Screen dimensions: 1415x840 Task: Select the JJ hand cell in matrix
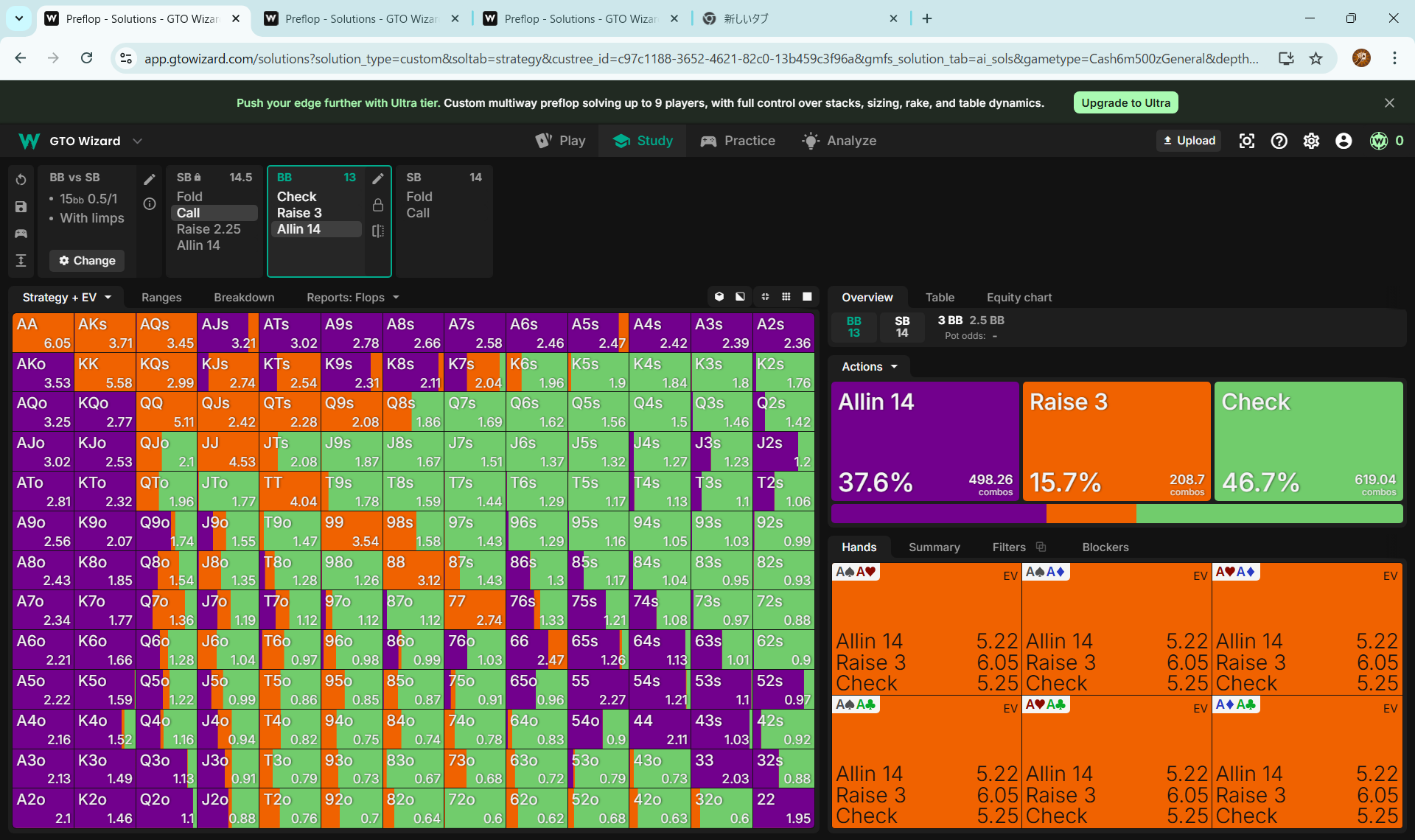point(228,452)
